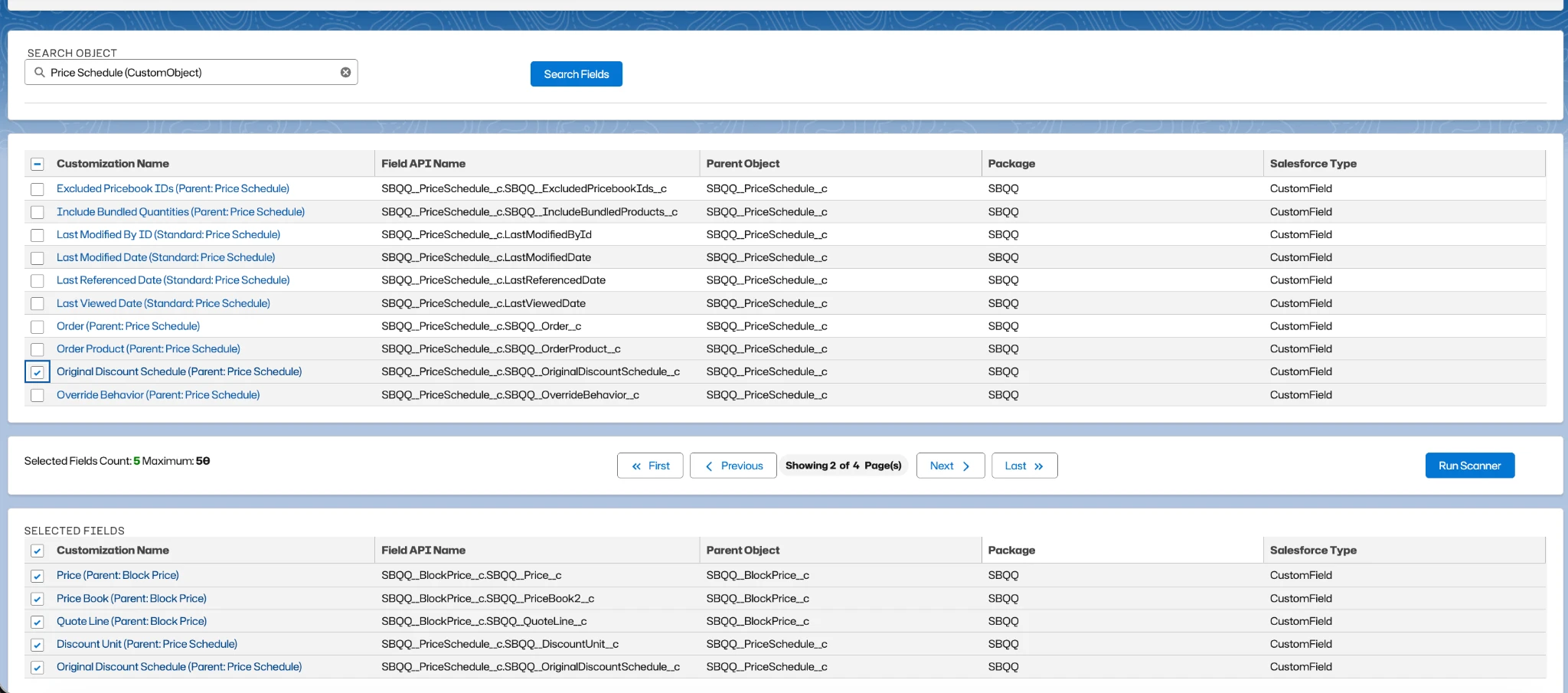Open Order Product (Parent: Price Schedule) link

(x=148, y=348)
